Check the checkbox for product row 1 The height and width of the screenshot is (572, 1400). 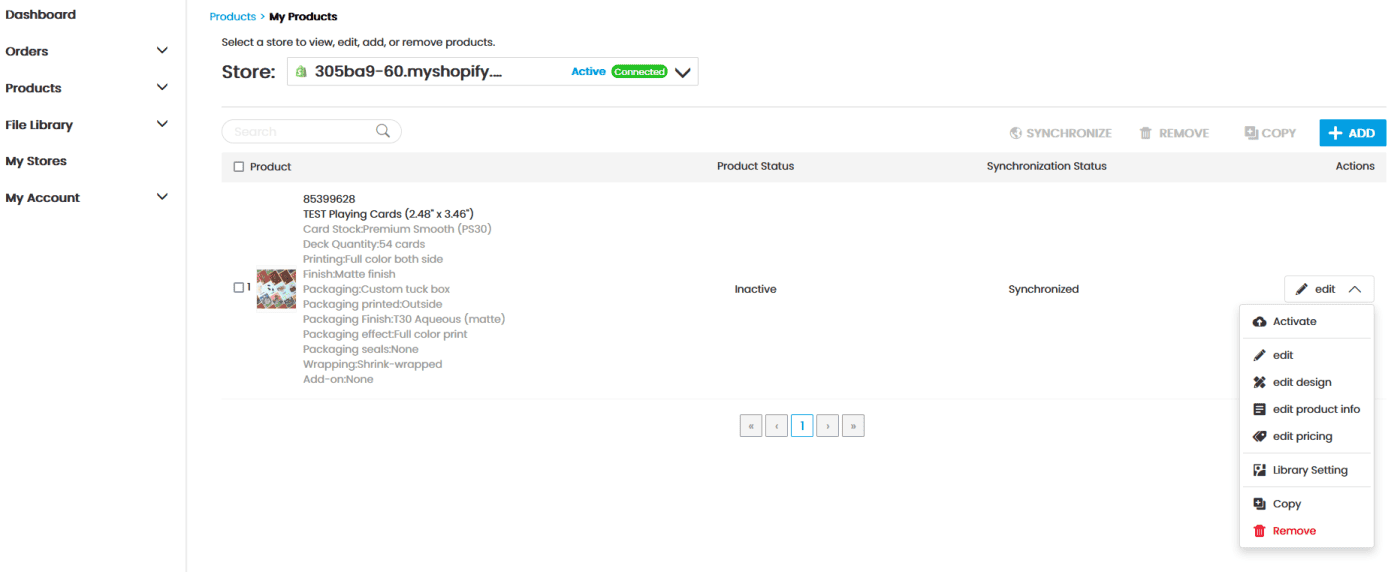[x=239, y=288]
